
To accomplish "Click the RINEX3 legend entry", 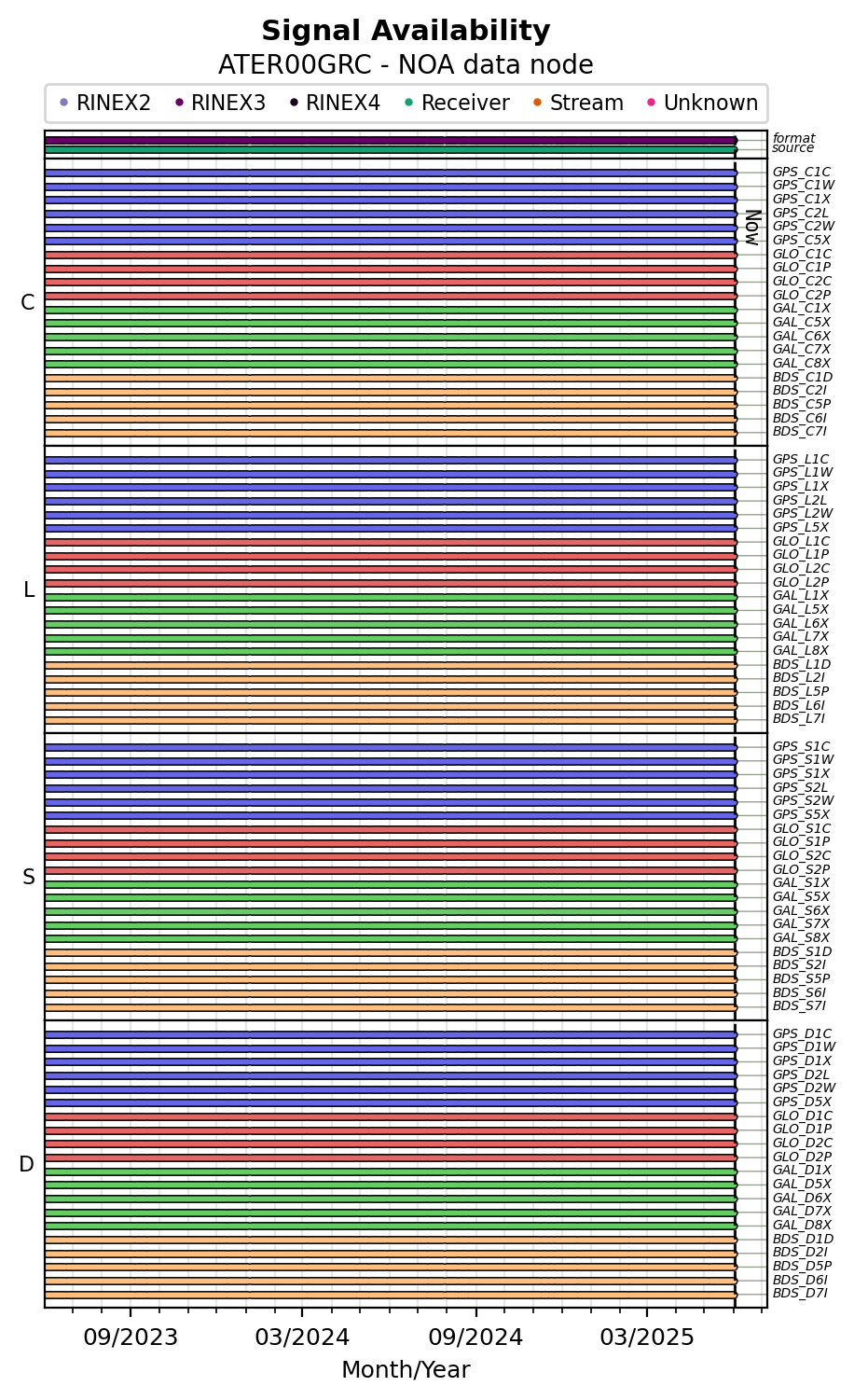I will 219,104.
